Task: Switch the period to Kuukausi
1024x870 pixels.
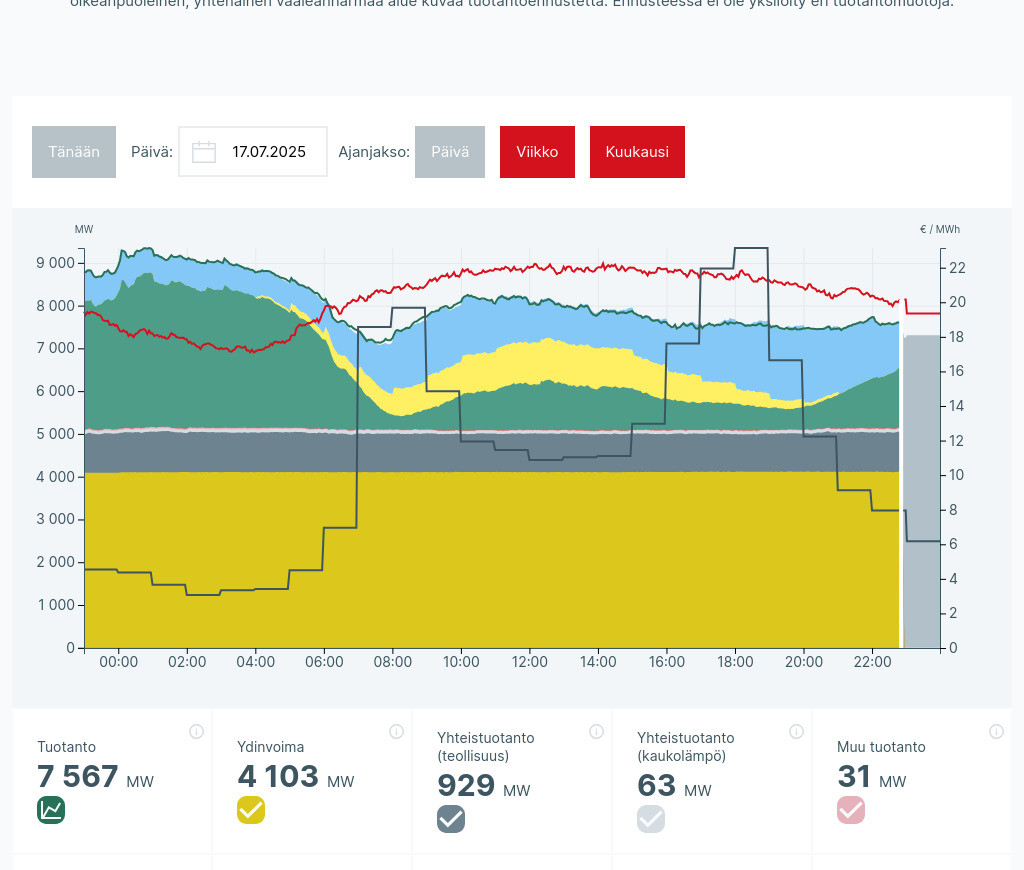Action: [x=637, y=152]
